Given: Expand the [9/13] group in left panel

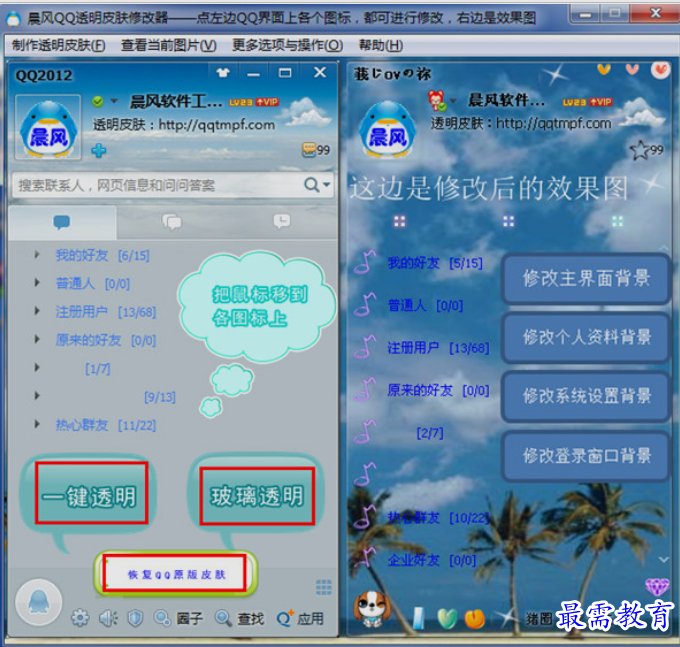Looking at the screenshot, I should [37, 395].
